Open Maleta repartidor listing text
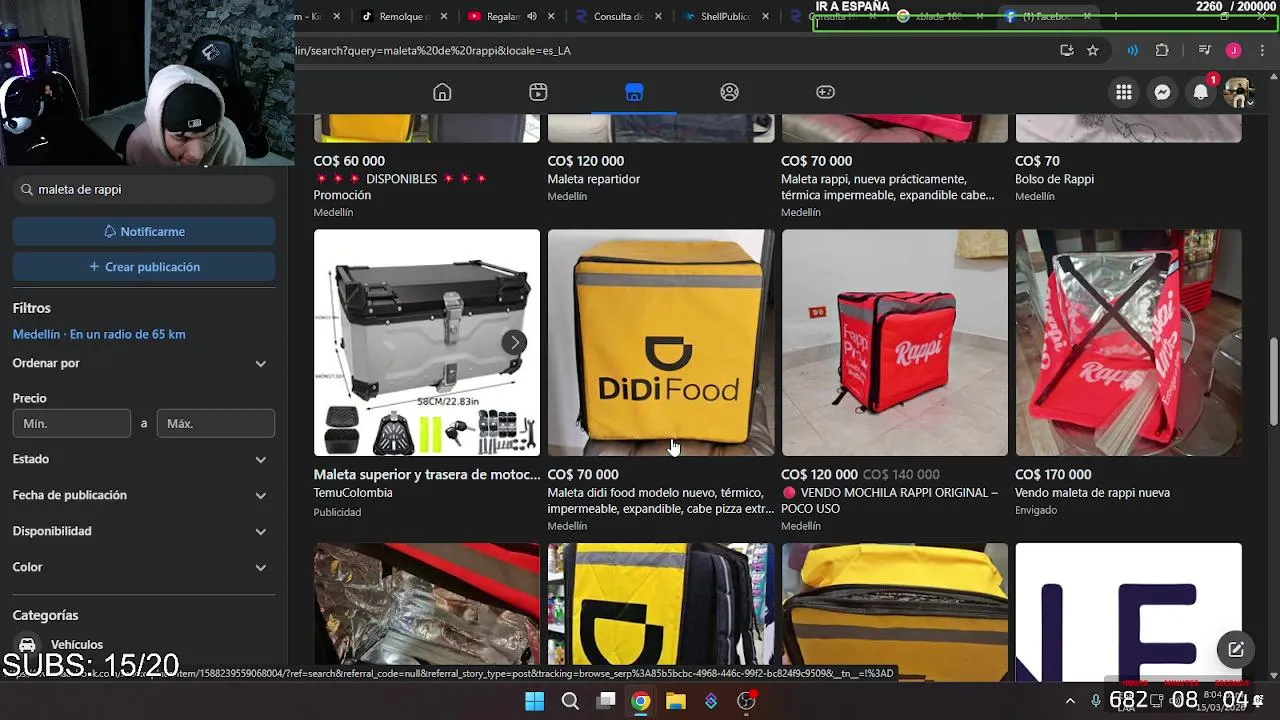The height and width of the screenshot is (720, 1280). pyautogui.click(x=594, y=179)
